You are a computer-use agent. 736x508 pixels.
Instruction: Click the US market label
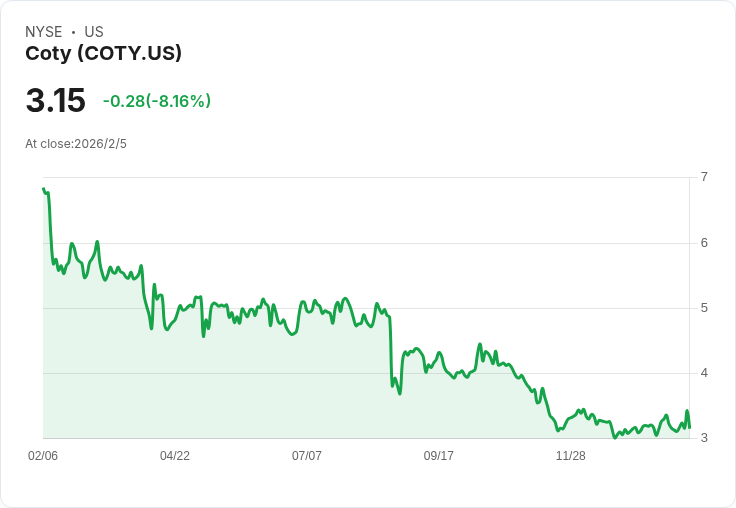tap(94, 32)
